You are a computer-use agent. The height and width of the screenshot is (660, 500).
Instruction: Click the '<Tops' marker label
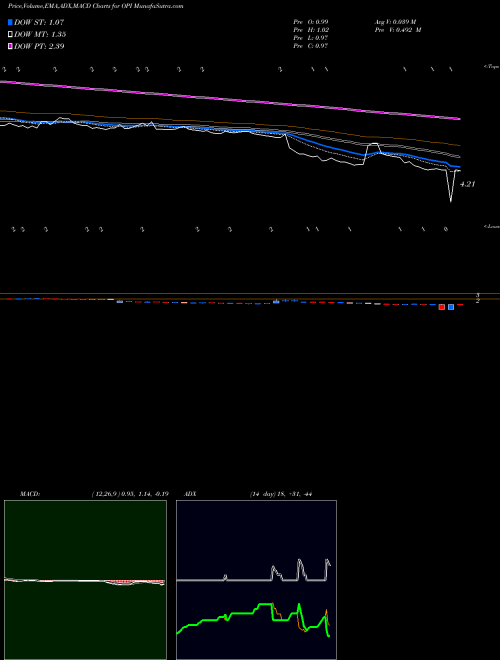(x=492, y=67)
